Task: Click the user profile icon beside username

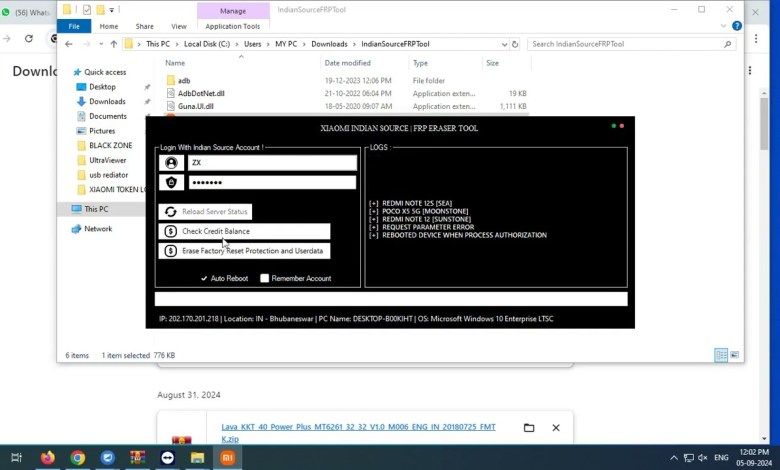Action: (x=171, y=163)
